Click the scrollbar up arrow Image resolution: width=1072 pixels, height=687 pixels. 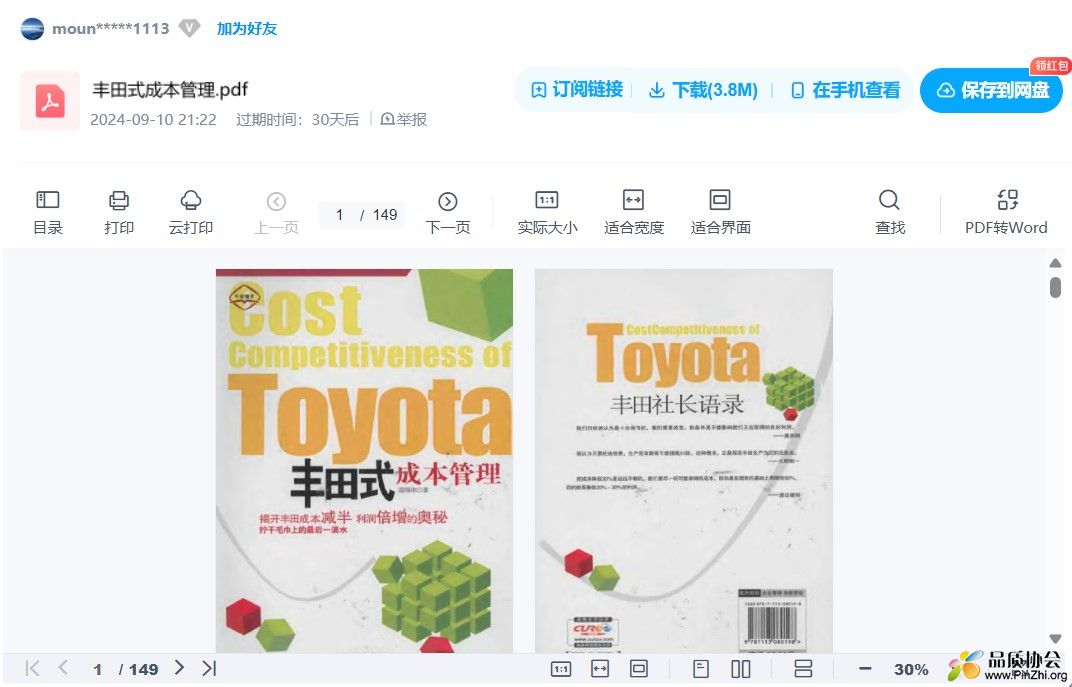(x=1056, y=263)
